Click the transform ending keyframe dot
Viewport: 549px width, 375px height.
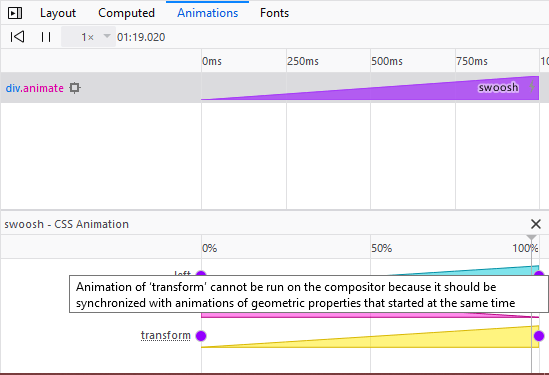click(x=539, y=336)
